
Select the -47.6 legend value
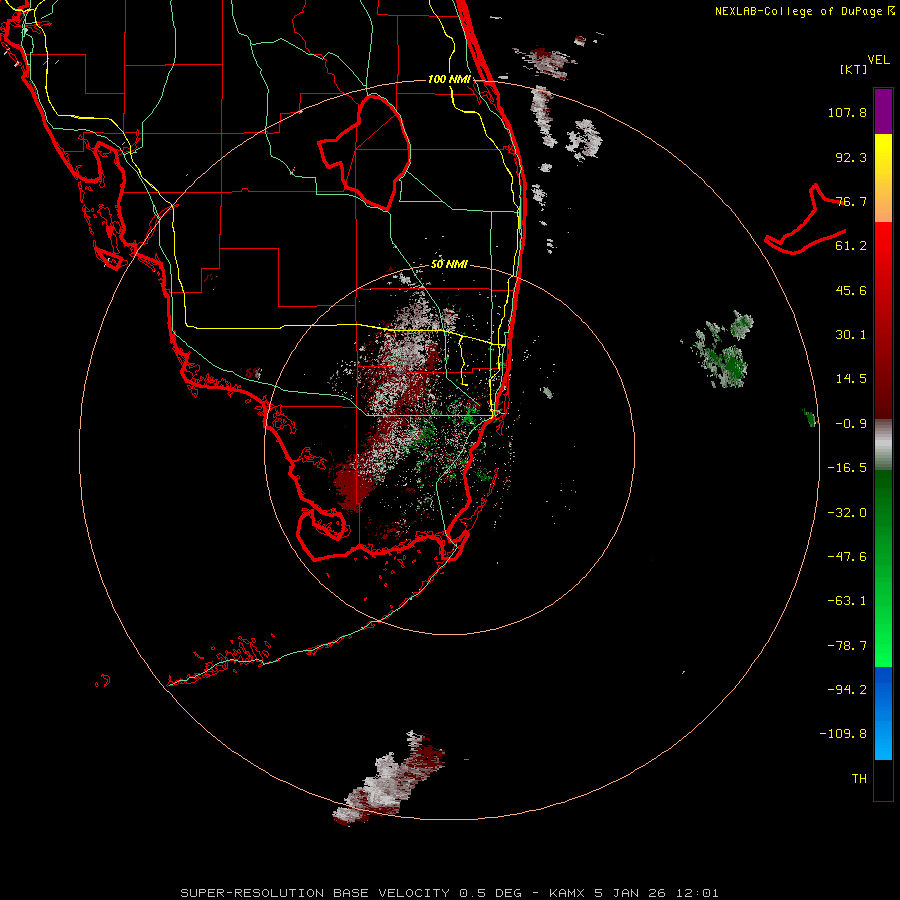[x=847, y=557]
